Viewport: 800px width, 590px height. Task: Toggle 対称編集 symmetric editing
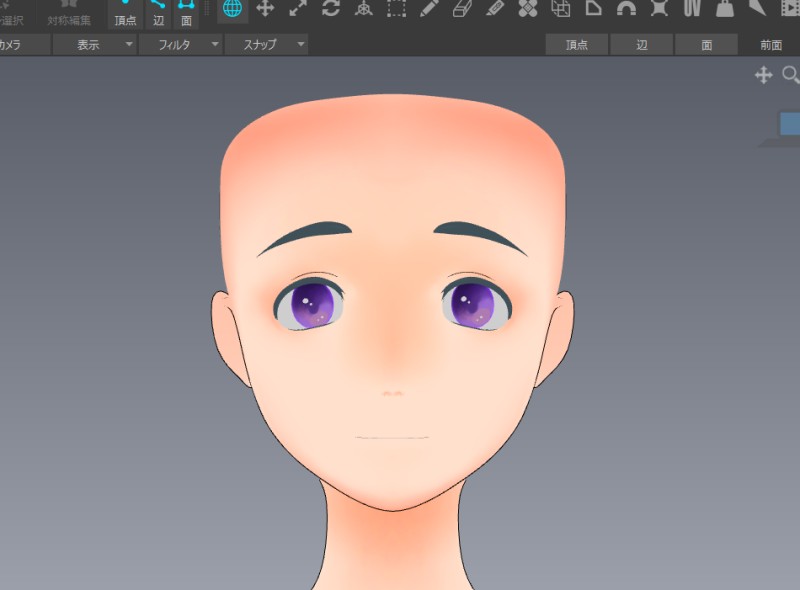tap(69, 14)
